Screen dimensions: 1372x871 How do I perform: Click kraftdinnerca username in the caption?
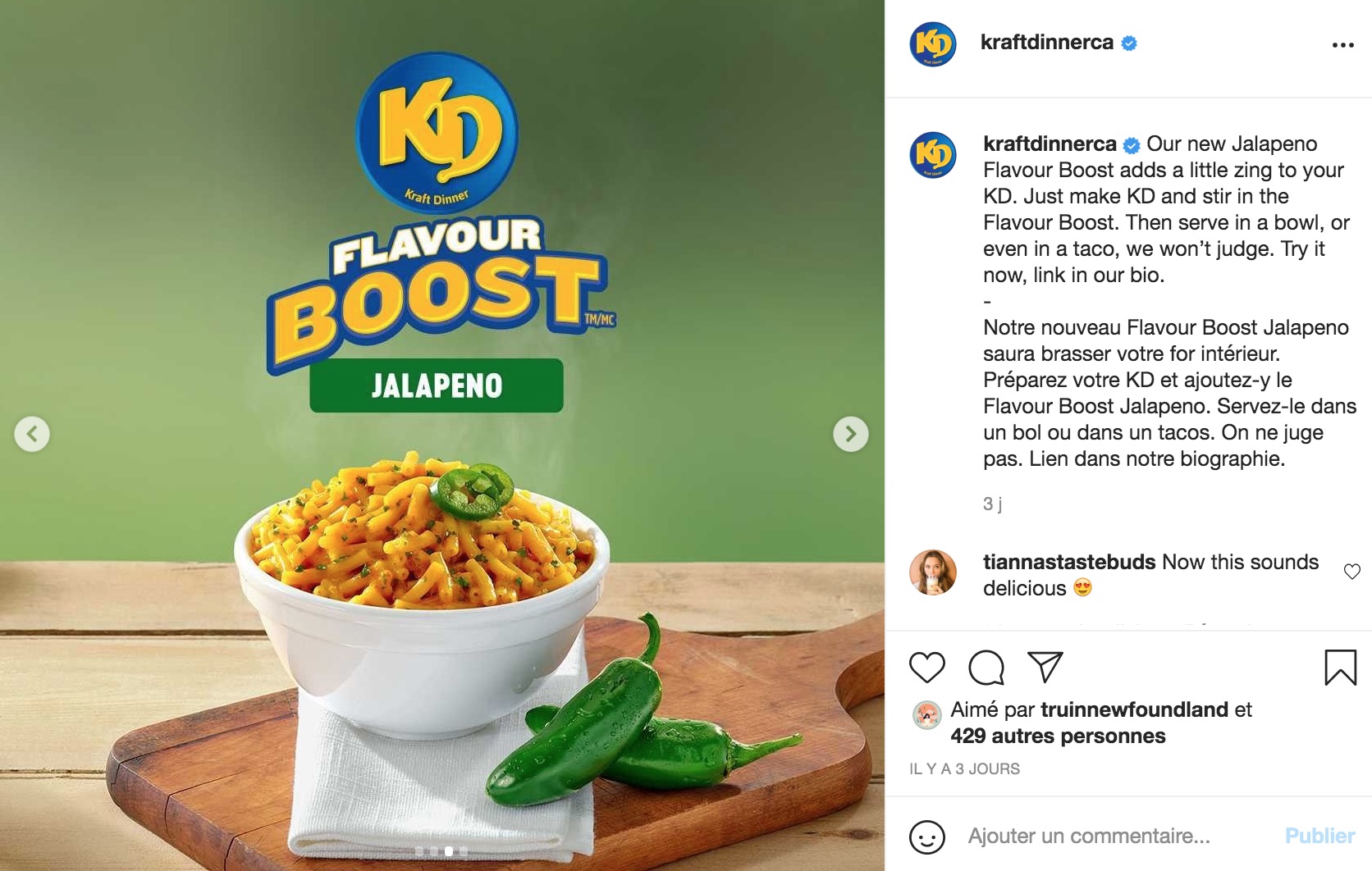point(1050,144)
